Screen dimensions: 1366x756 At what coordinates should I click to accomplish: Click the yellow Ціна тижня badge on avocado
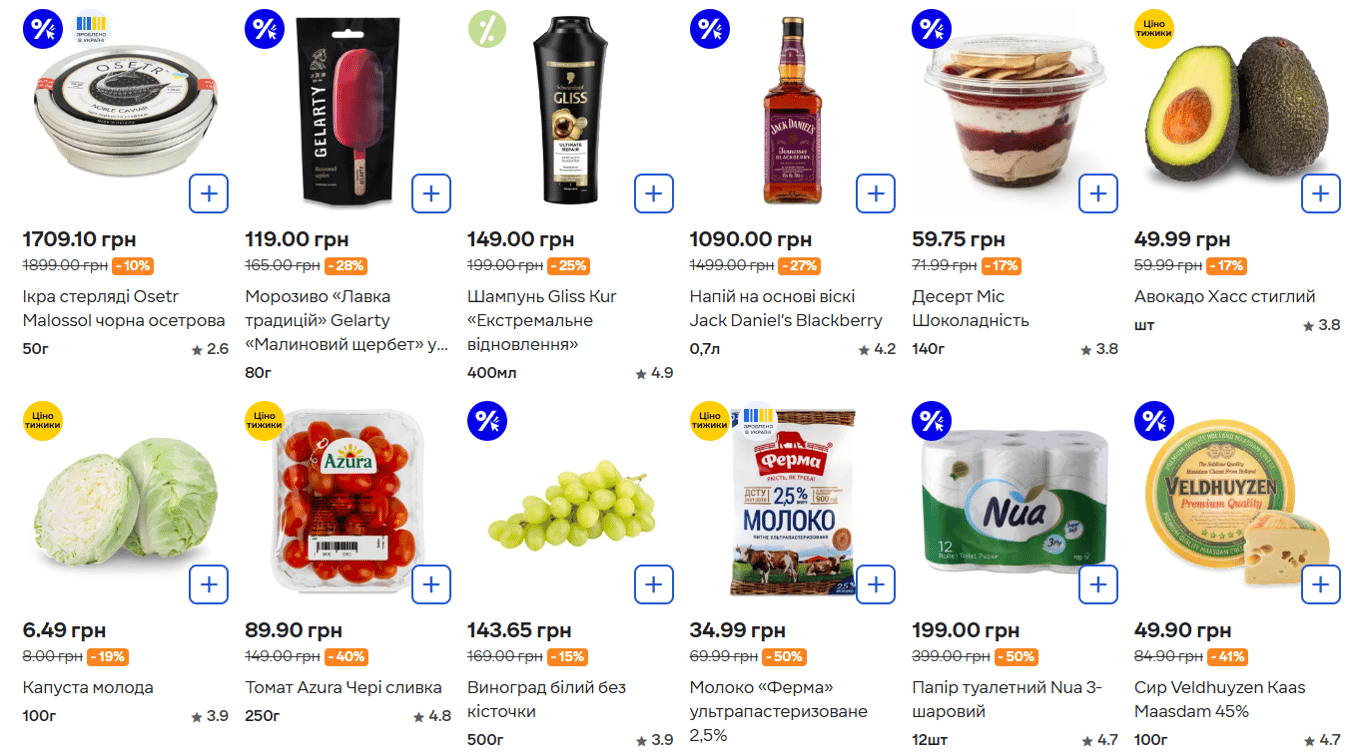pos(1153,29)
